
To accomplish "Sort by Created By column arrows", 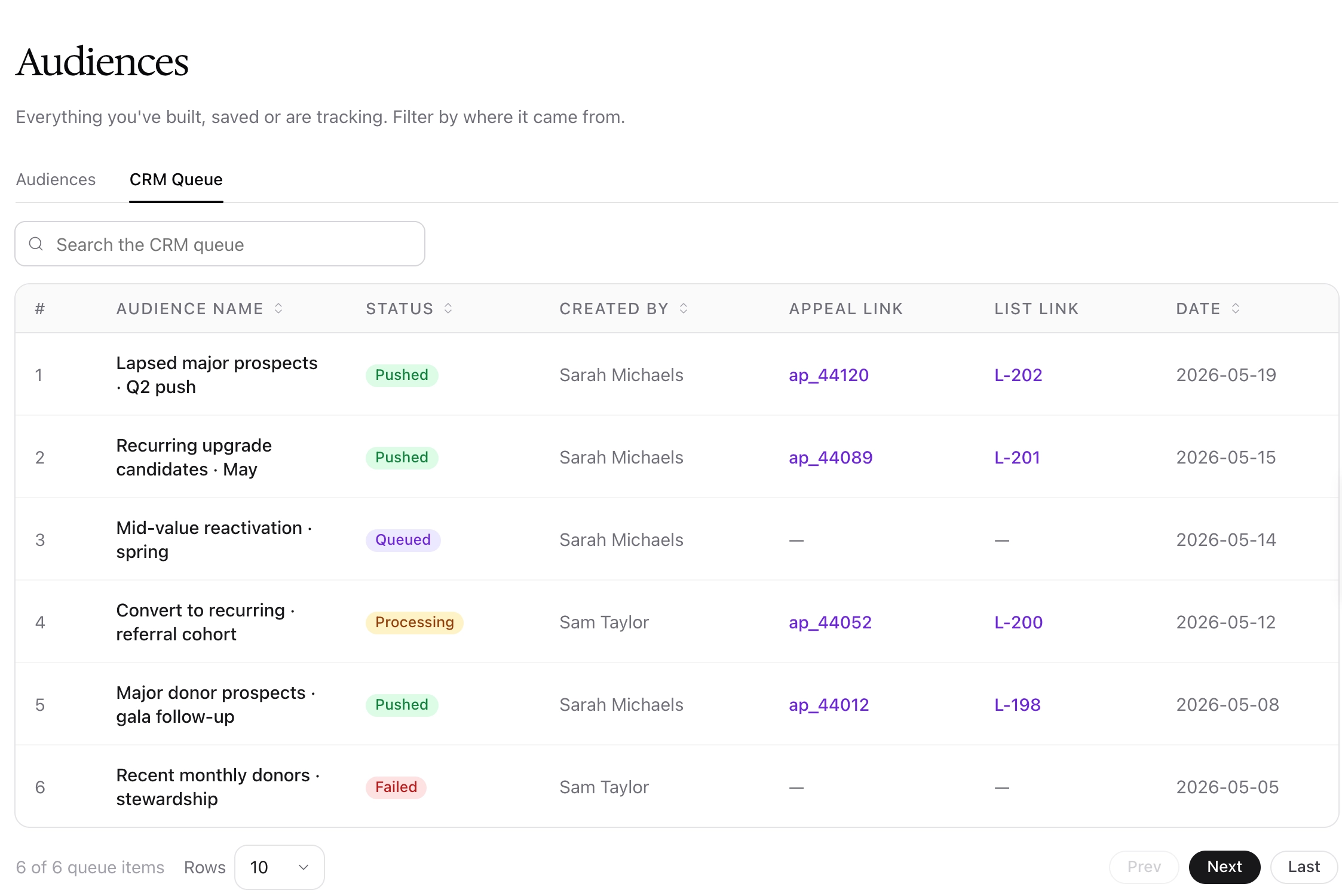I will click(684, 308).
